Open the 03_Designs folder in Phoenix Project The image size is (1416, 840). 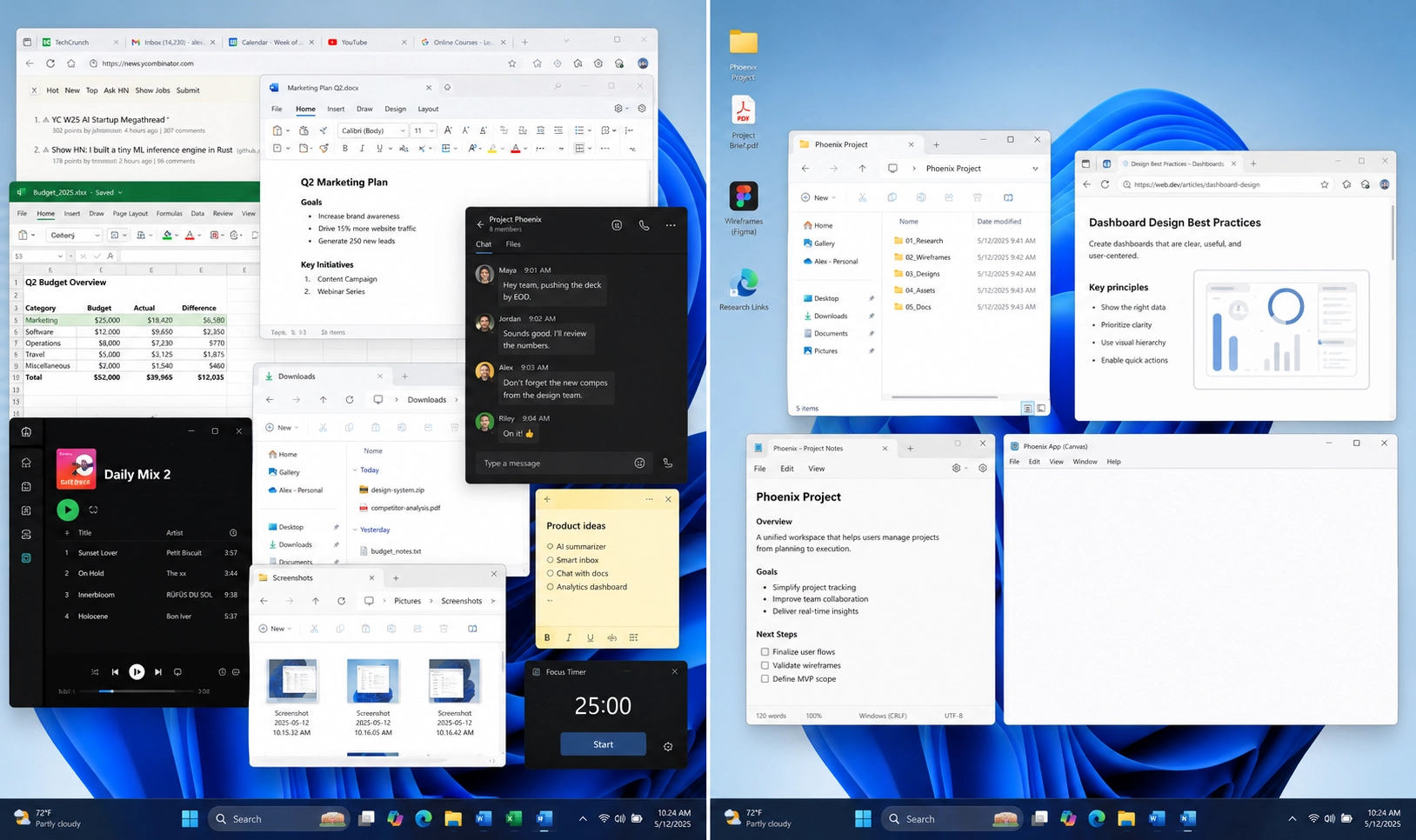(917, 274)
